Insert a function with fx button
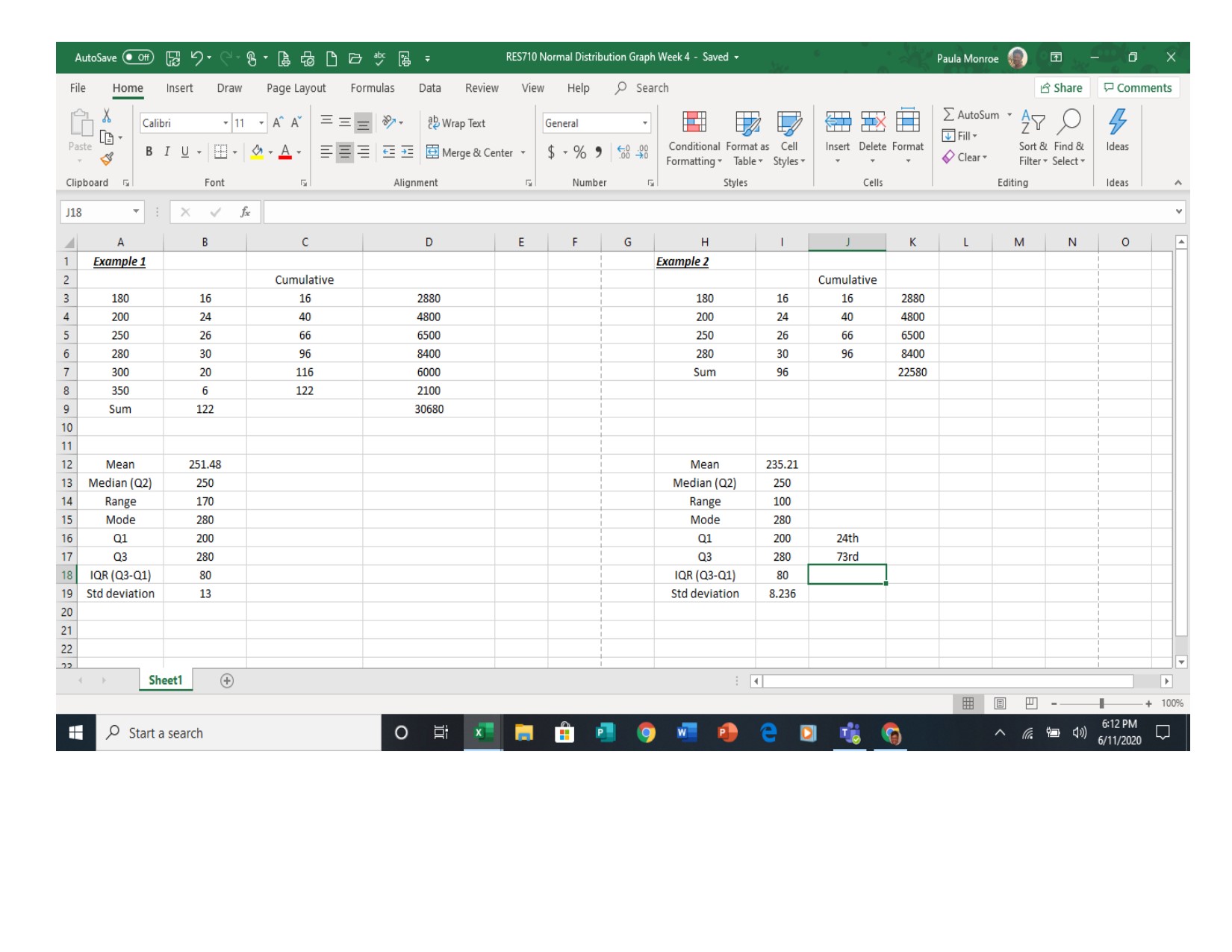This screenshot has width=1232, height=952. point(245,212)
